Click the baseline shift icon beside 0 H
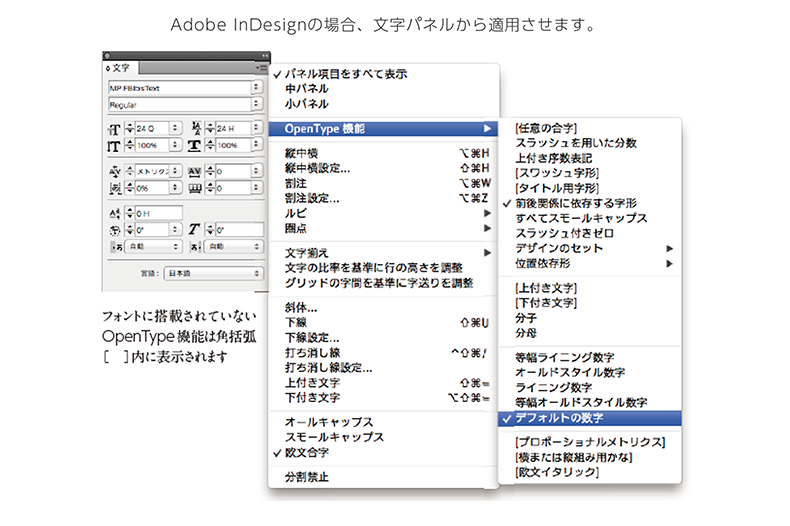Image resolution: width=790 pixels, height=526 pixels. pyautogui.click(x=115, y=214)
